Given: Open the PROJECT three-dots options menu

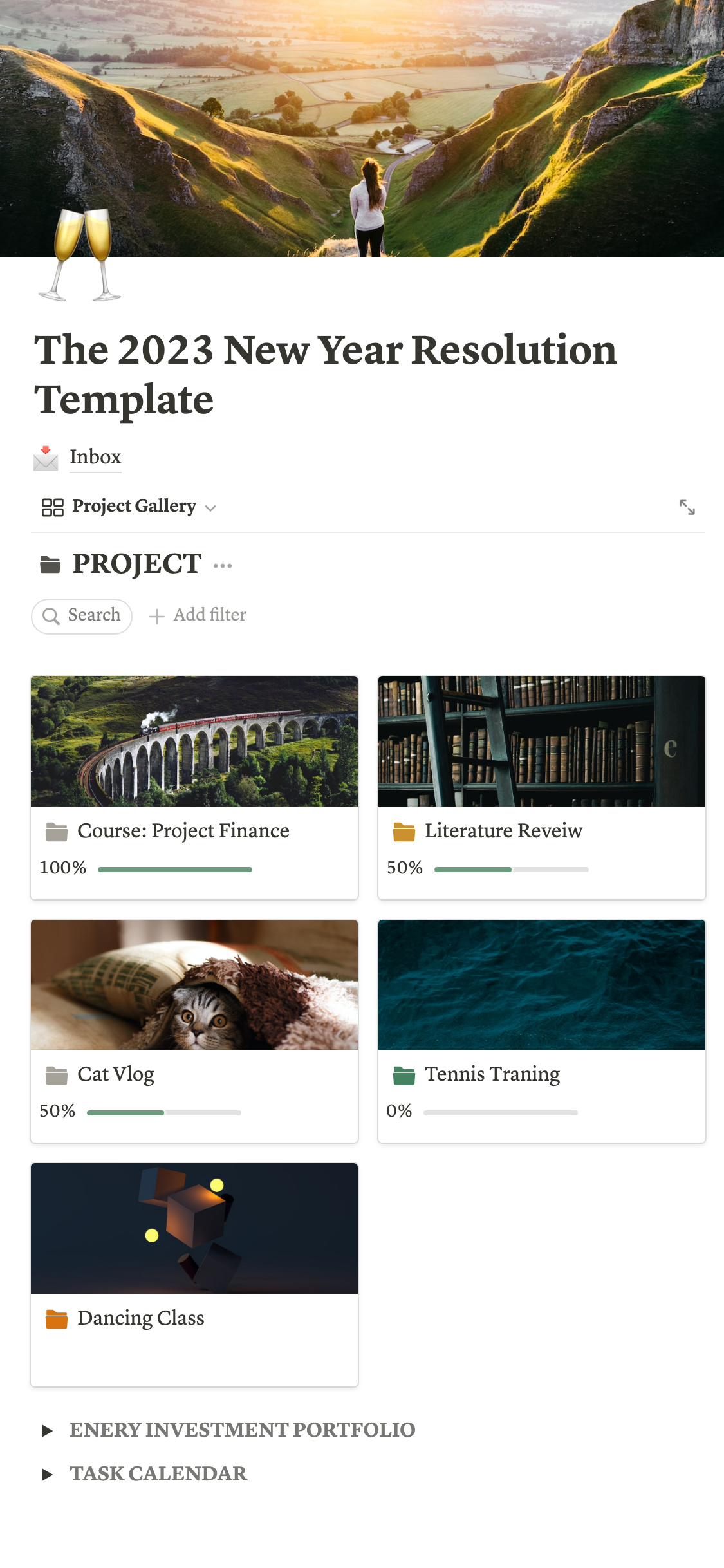Looking at the screenshot, I should click(x=223, y=566).
